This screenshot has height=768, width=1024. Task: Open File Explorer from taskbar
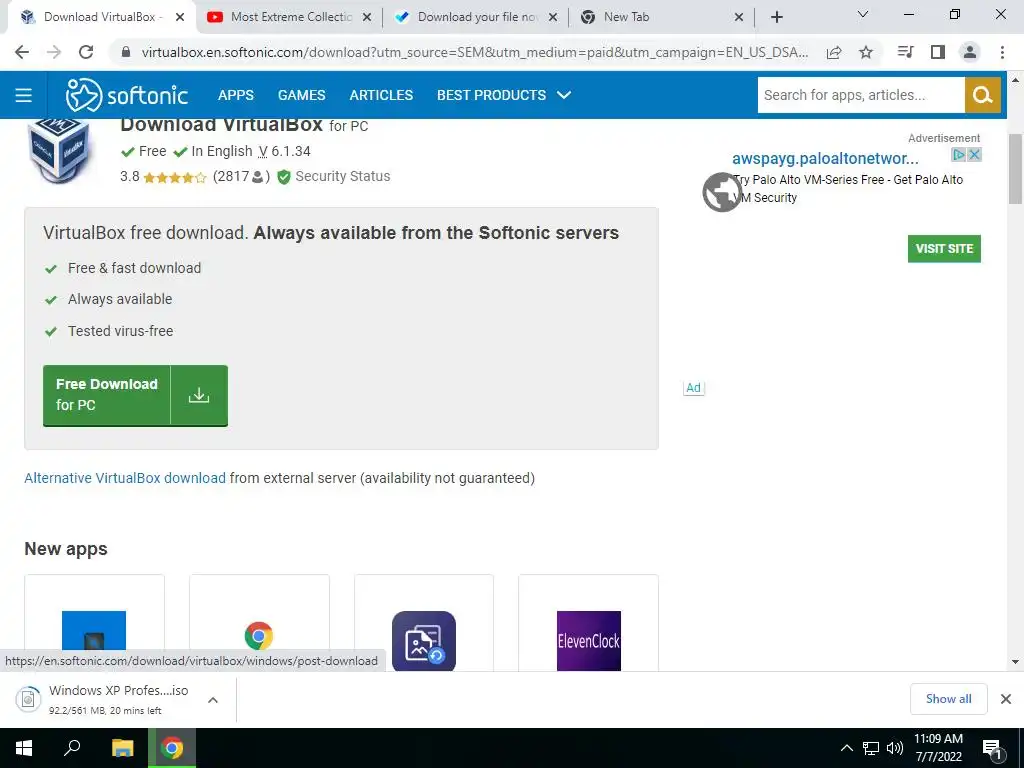(x=122, y=748)
